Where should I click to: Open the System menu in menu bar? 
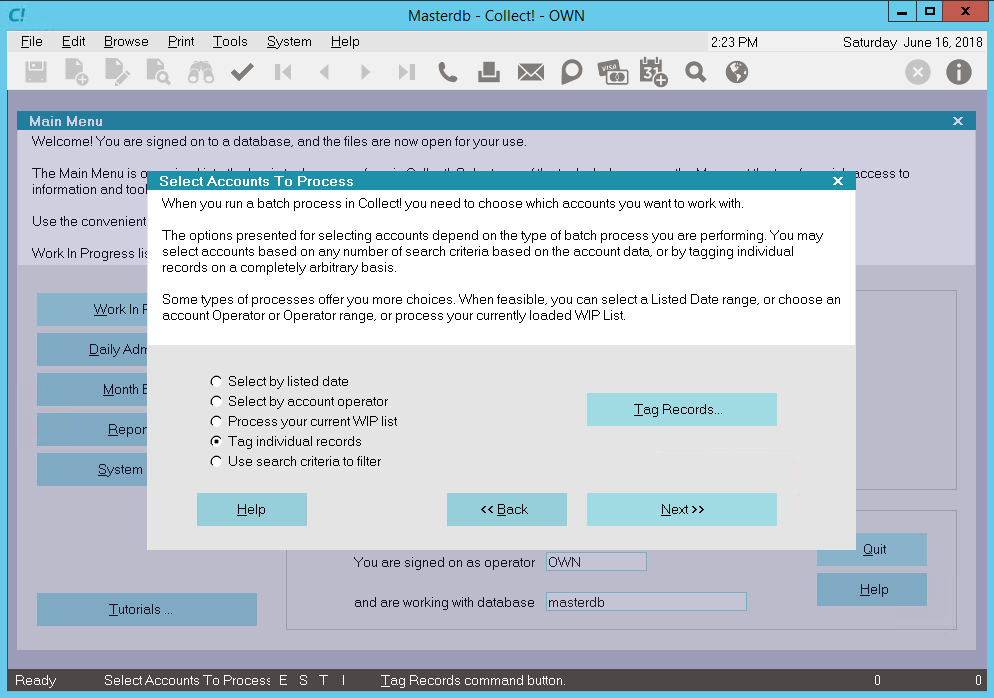coord(289,41)
